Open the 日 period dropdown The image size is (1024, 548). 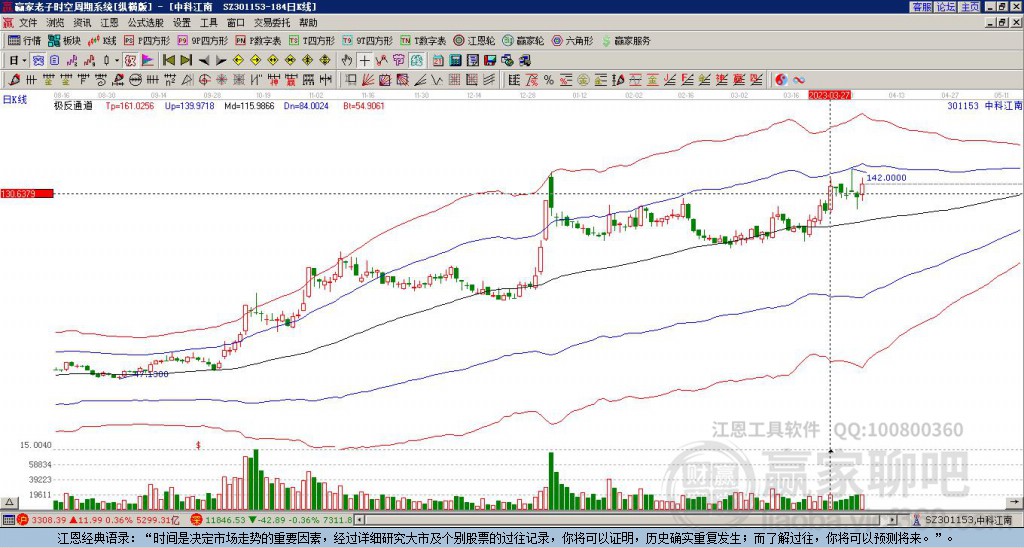18,61
